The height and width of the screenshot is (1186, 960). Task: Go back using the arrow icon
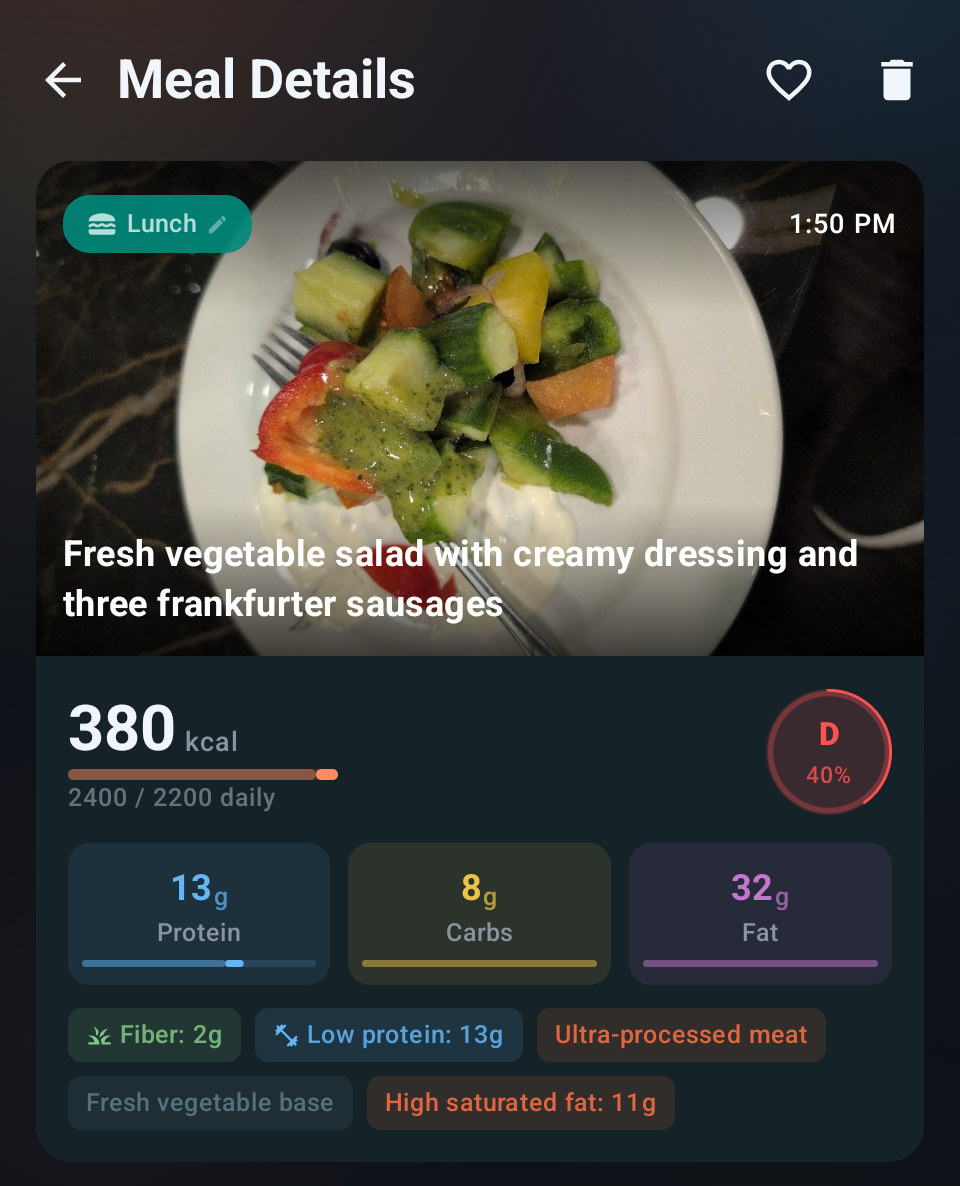[x=63, y=80]
